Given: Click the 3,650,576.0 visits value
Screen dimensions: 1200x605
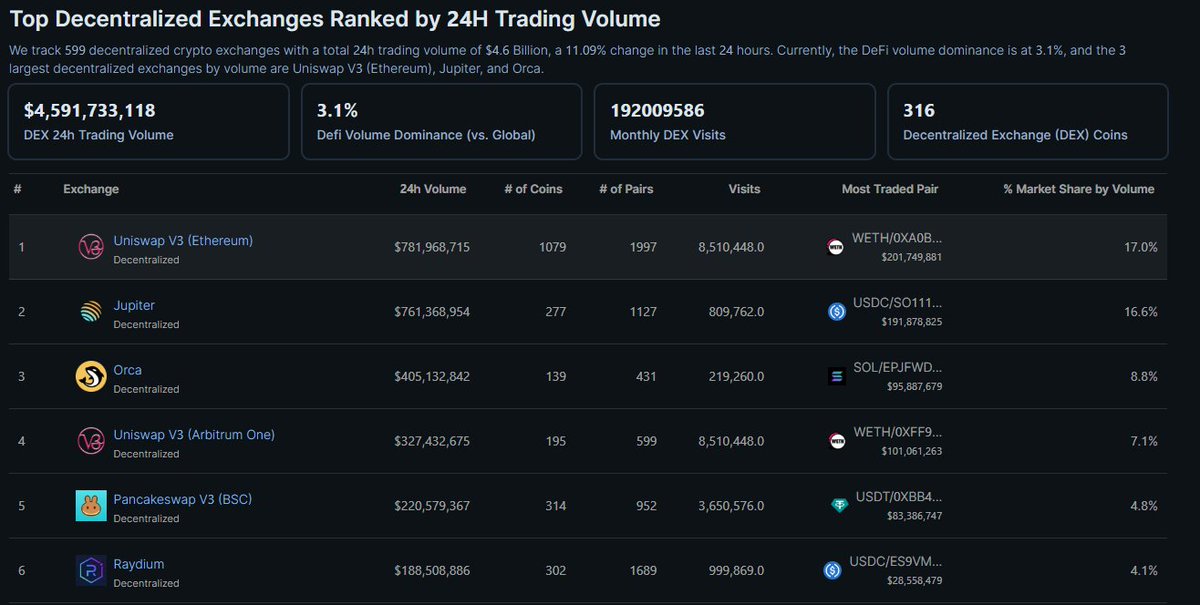Looking at the screenshot, I should [730, 506].
